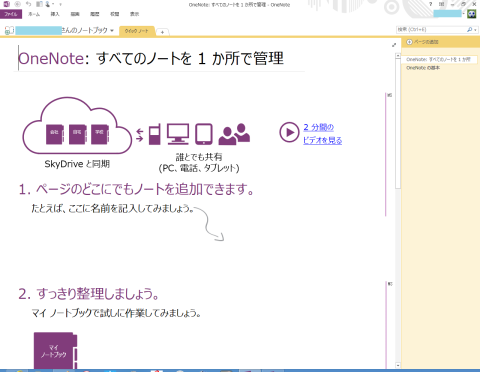Screen dimensions: 480x372
Task: Click the expand page diagonal arrows icon
Action: click(394, 45)
